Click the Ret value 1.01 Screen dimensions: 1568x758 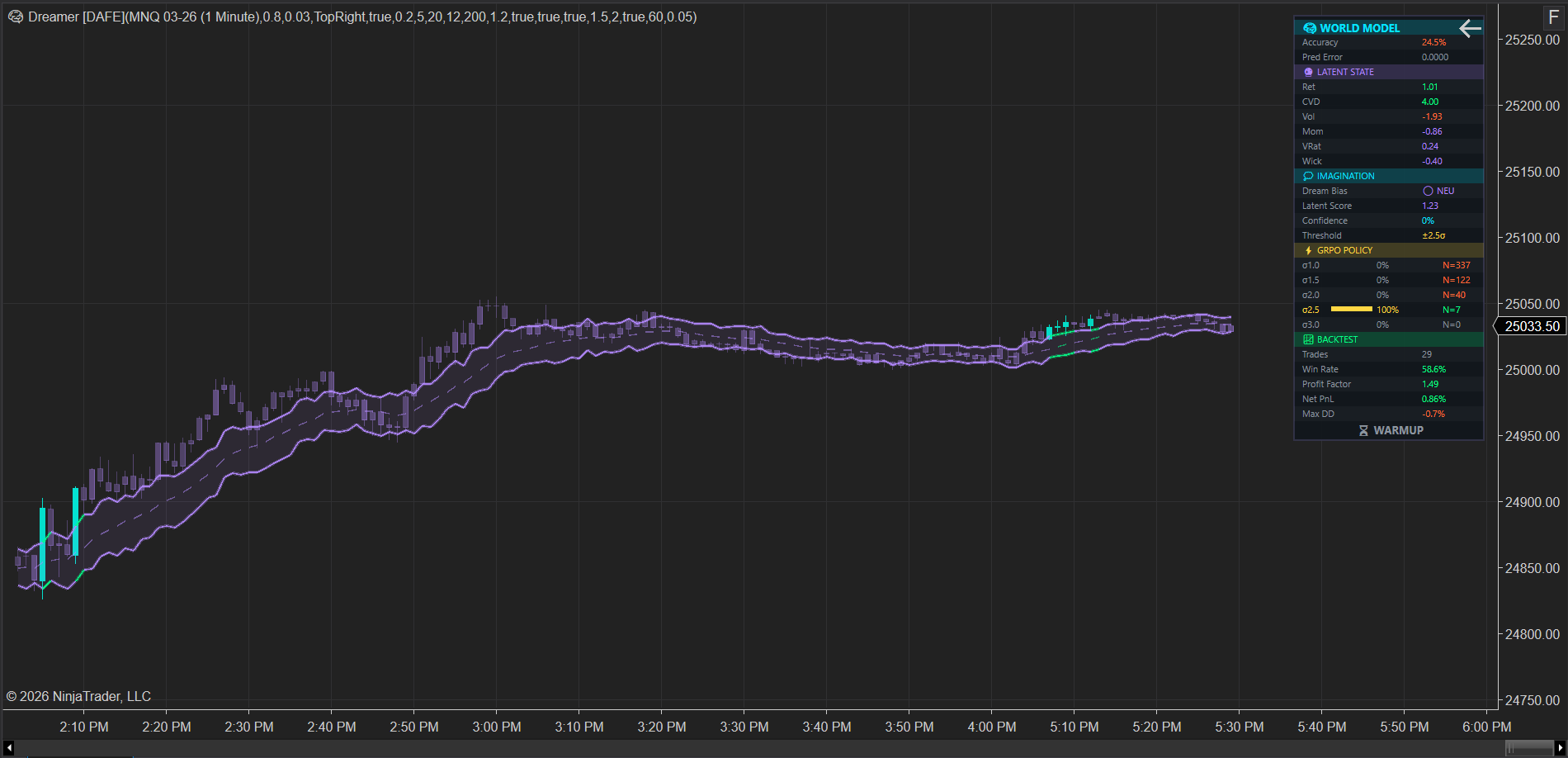click(x=1429, y=87)
